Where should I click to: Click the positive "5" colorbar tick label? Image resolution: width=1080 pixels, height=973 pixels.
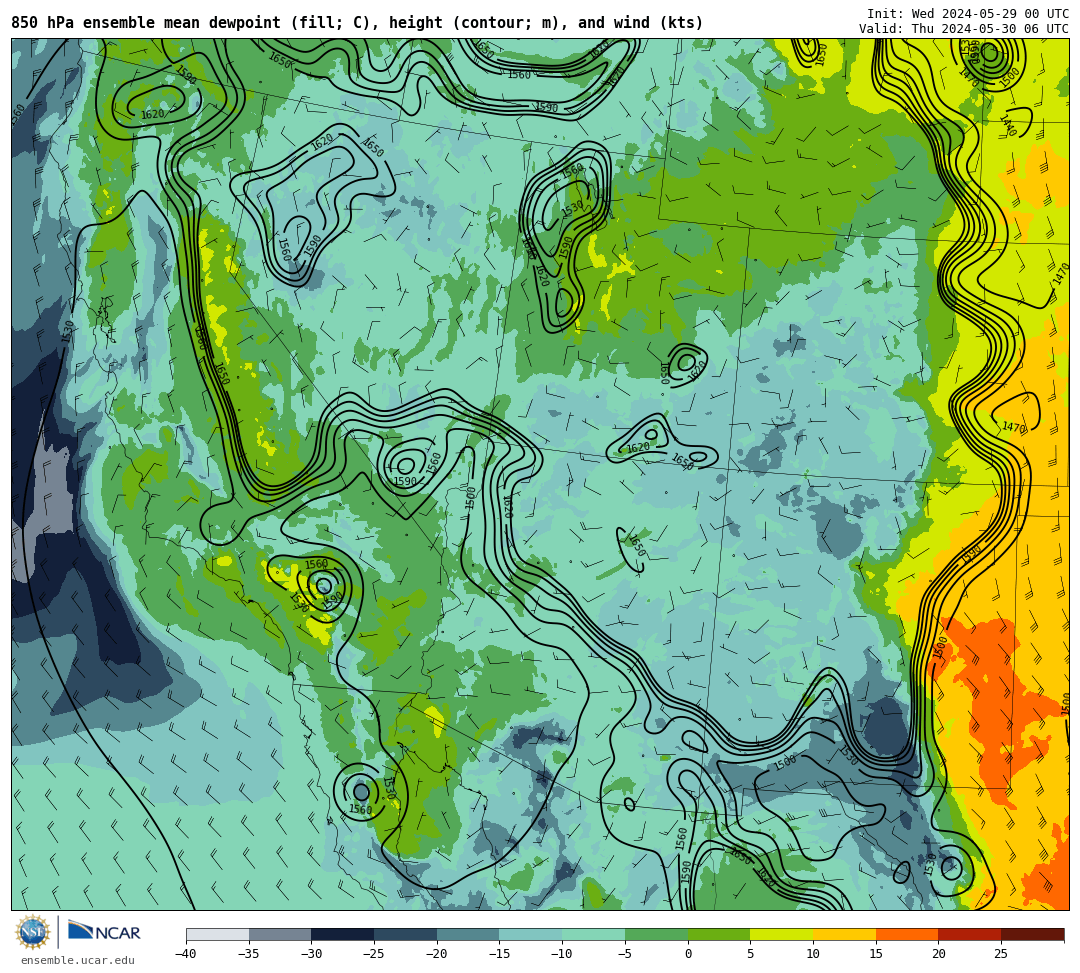click(x=750, y=954)
